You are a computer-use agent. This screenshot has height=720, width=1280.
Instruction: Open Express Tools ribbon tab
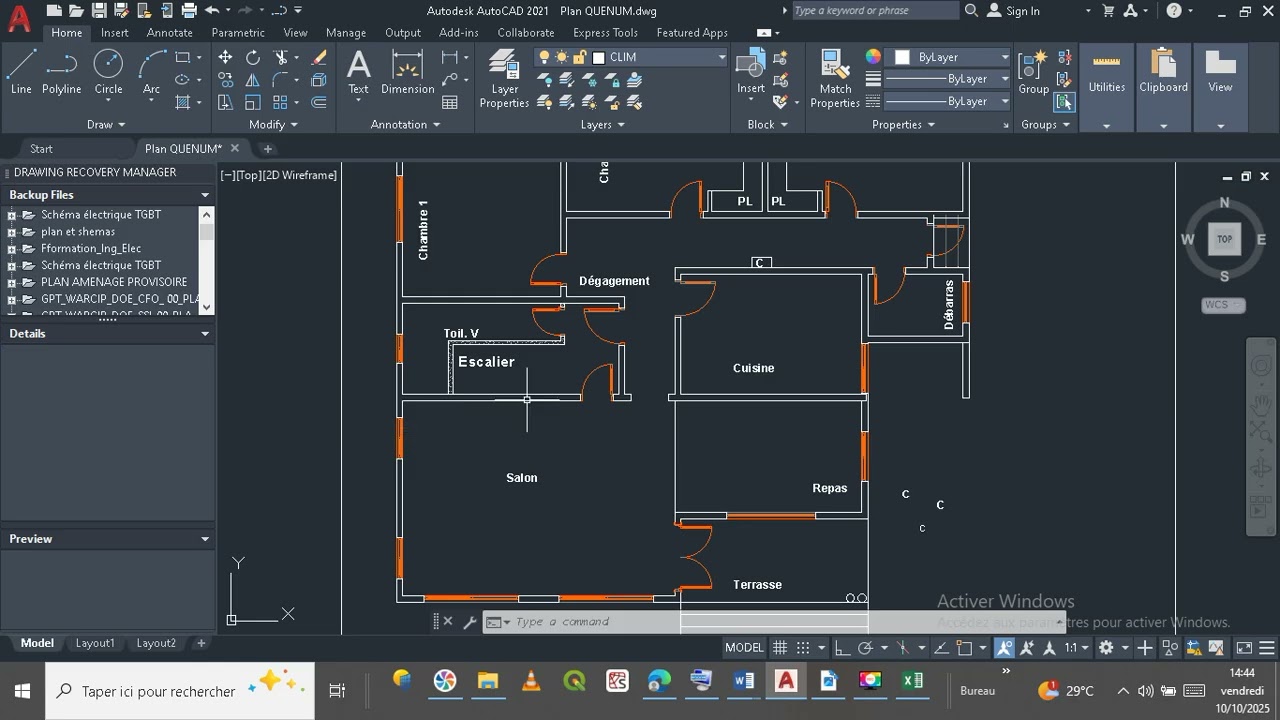tap(605, 33)
